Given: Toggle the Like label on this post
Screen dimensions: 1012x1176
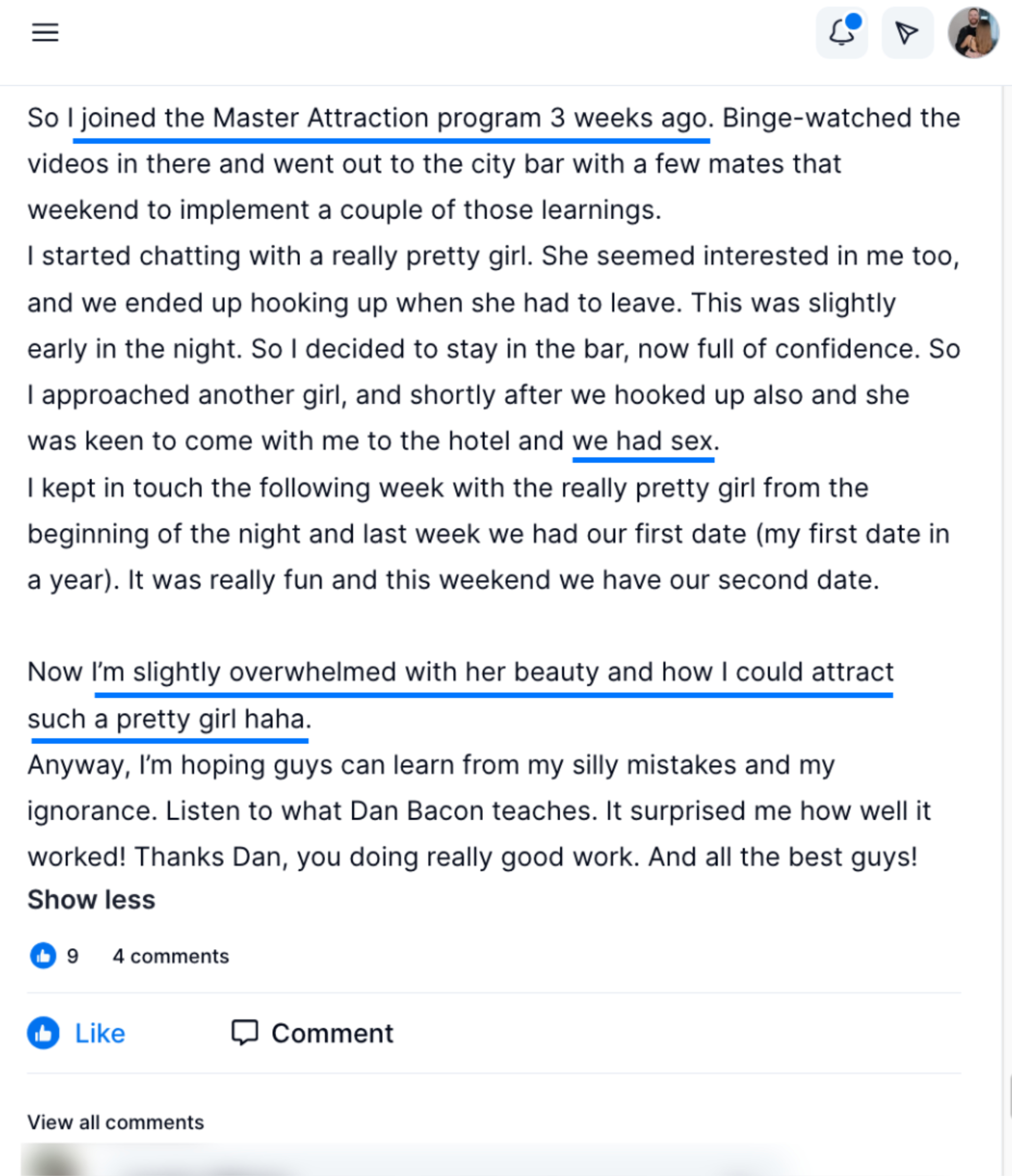Looking at the screenshot, I should 100,1033.
